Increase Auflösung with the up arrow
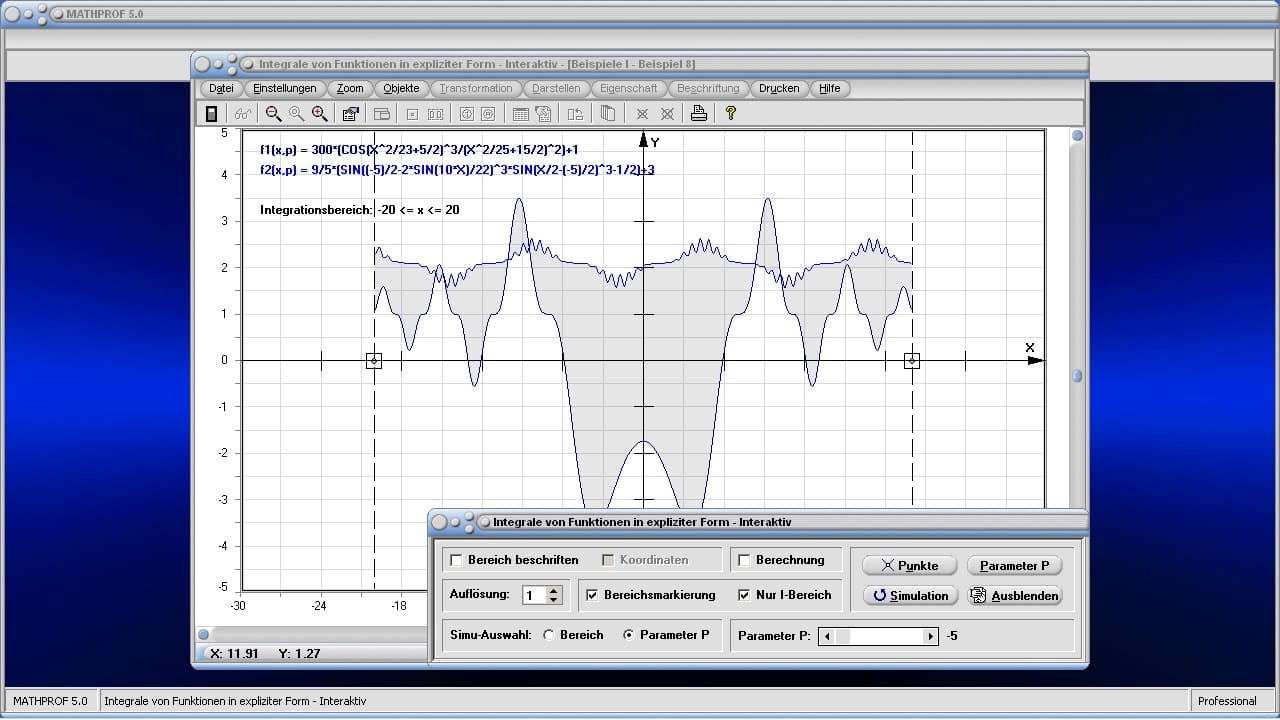Image resolution: width=1280 pixels, height=720 pixels. pos(554,590)
